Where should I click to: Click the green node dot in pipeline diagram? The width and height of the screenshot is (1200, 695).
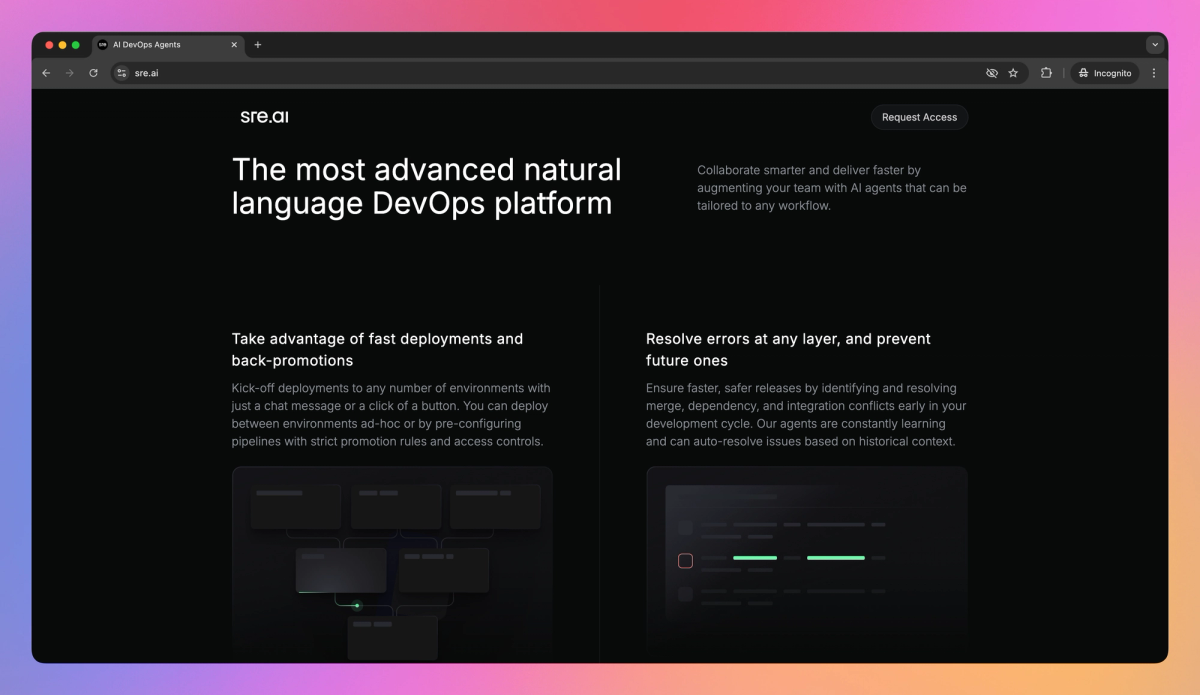(357, 605)
